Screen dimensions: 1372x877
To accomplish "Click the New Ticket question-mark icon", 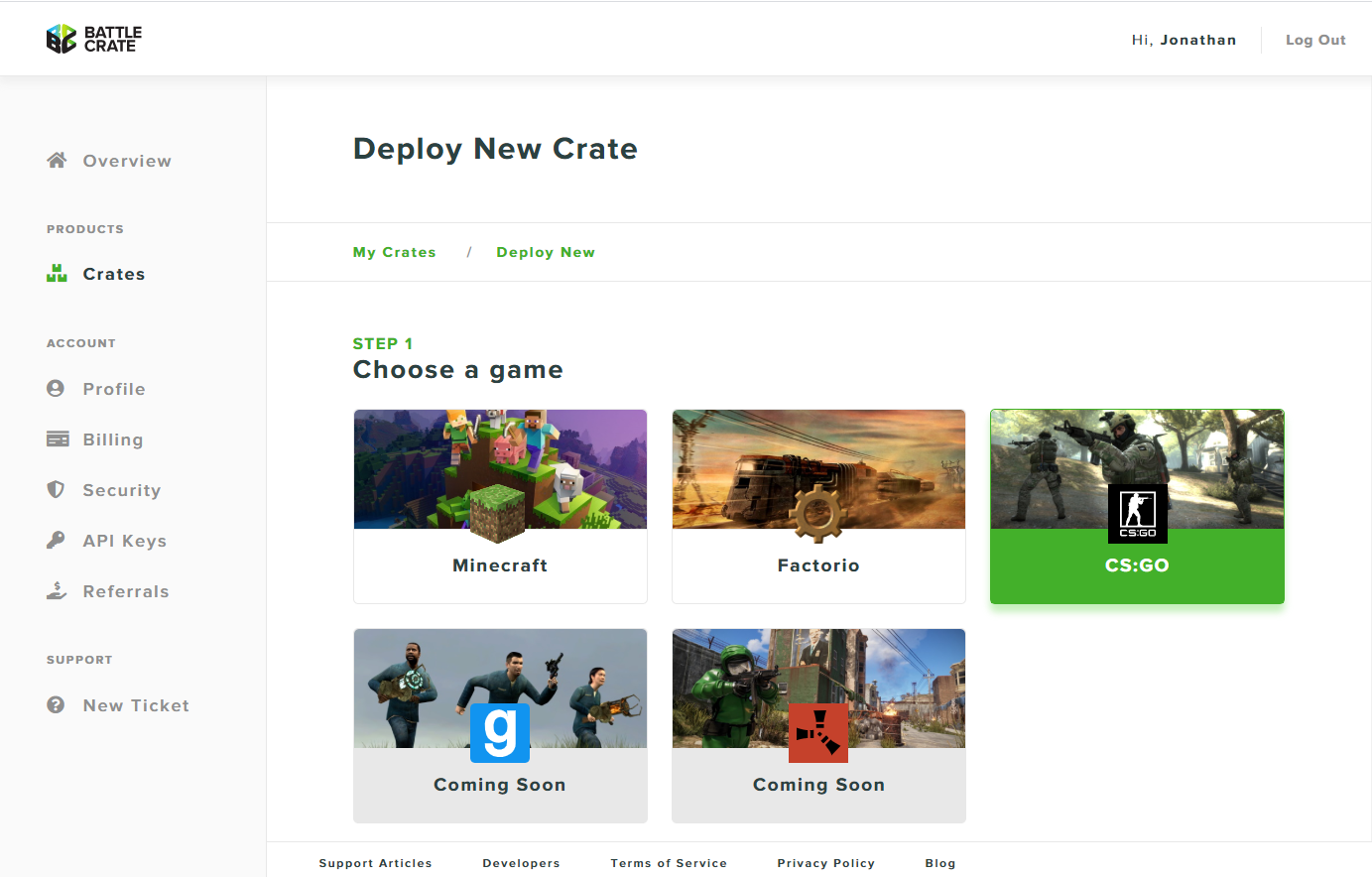I will [x=56, y=704].
